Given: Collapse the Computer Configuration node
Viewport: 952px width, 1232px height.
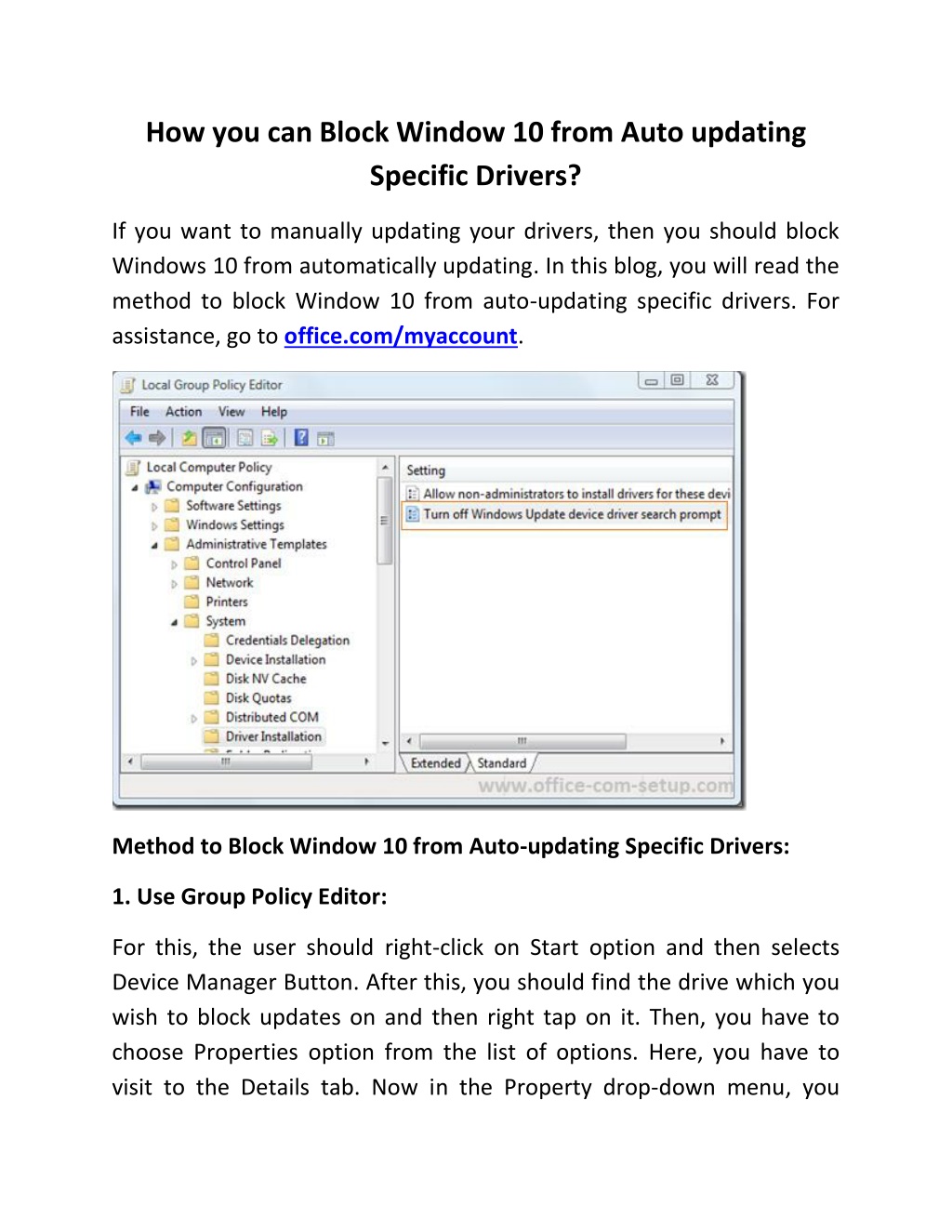Looking at the screenshot, I should [x=135, y=487].
